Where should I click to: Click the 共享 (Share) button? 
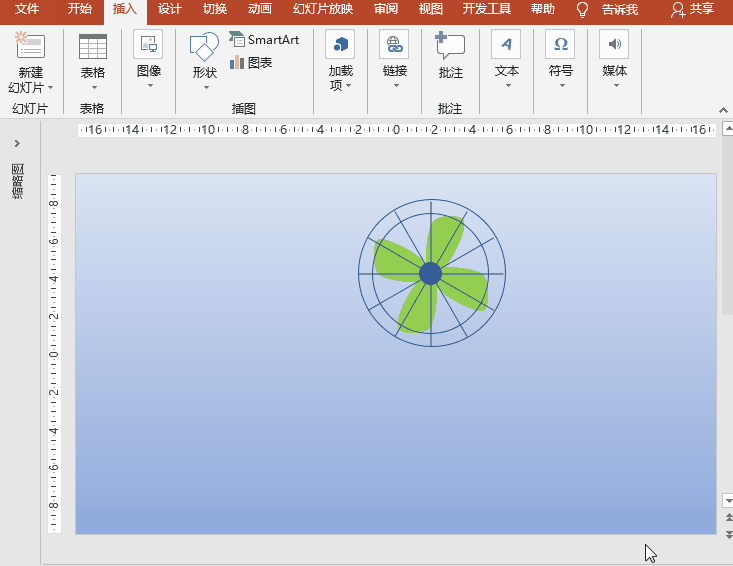point(693,9)
